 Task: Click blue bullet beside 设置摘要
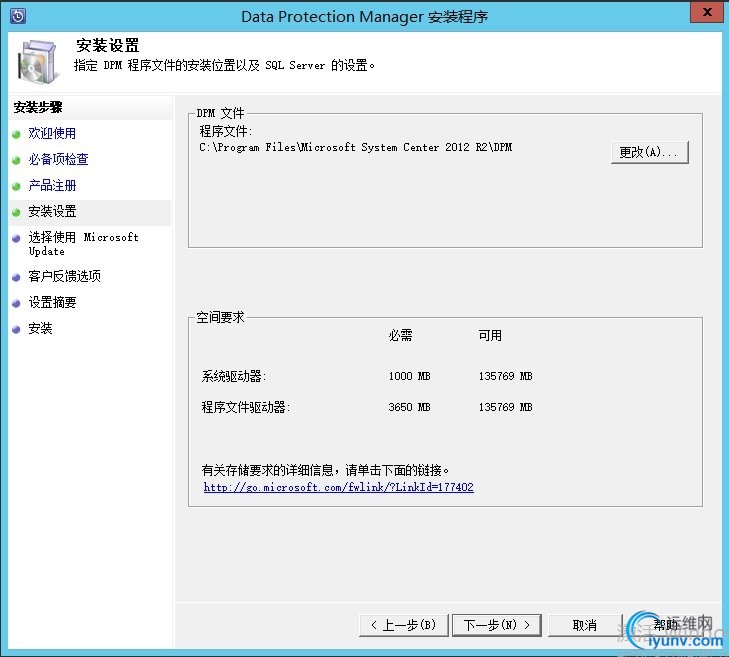(16, 304)
